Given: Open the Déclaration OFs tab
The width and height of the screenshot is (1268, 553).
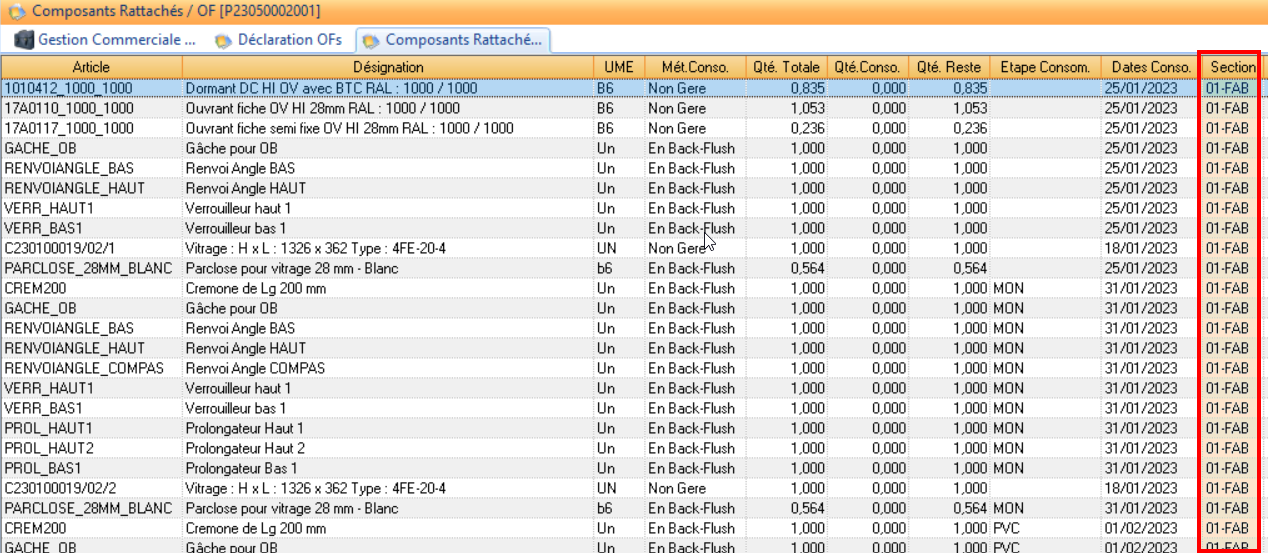Looking at the screenshot, I should (279, 40).
